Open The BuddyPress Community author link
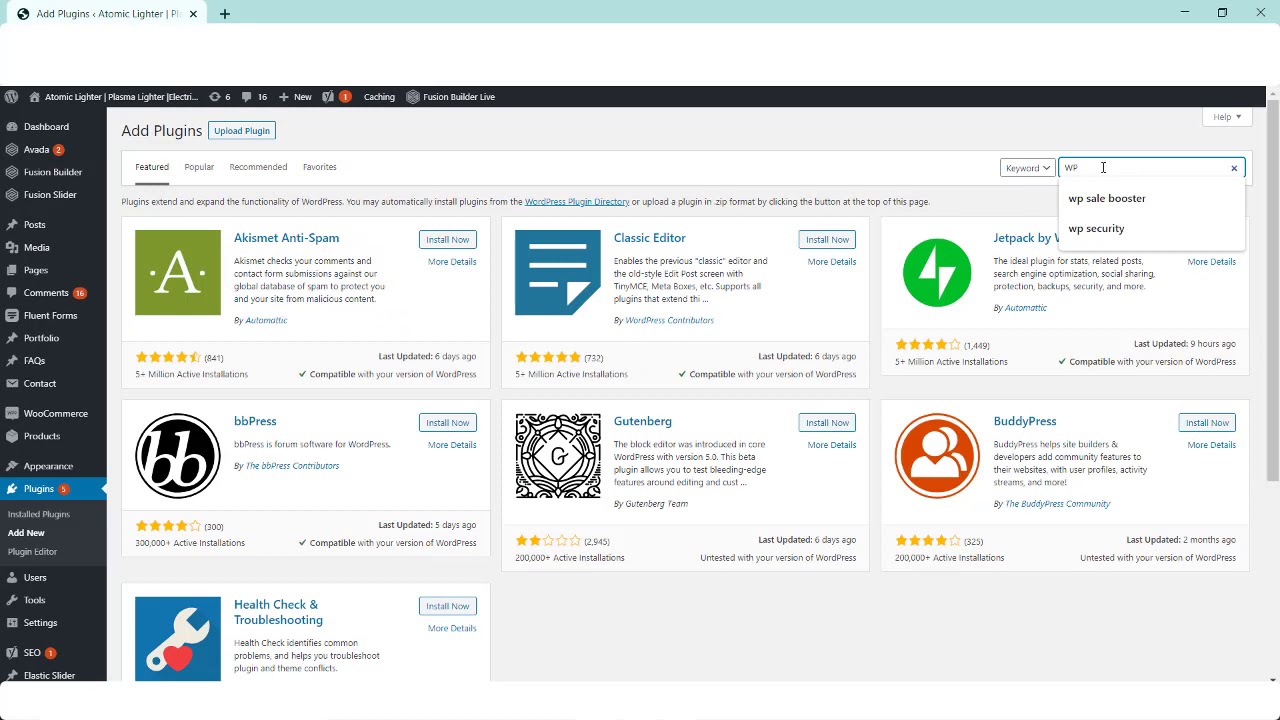The width and height of the screenshot is (1280, 720). pos(1058,504)
